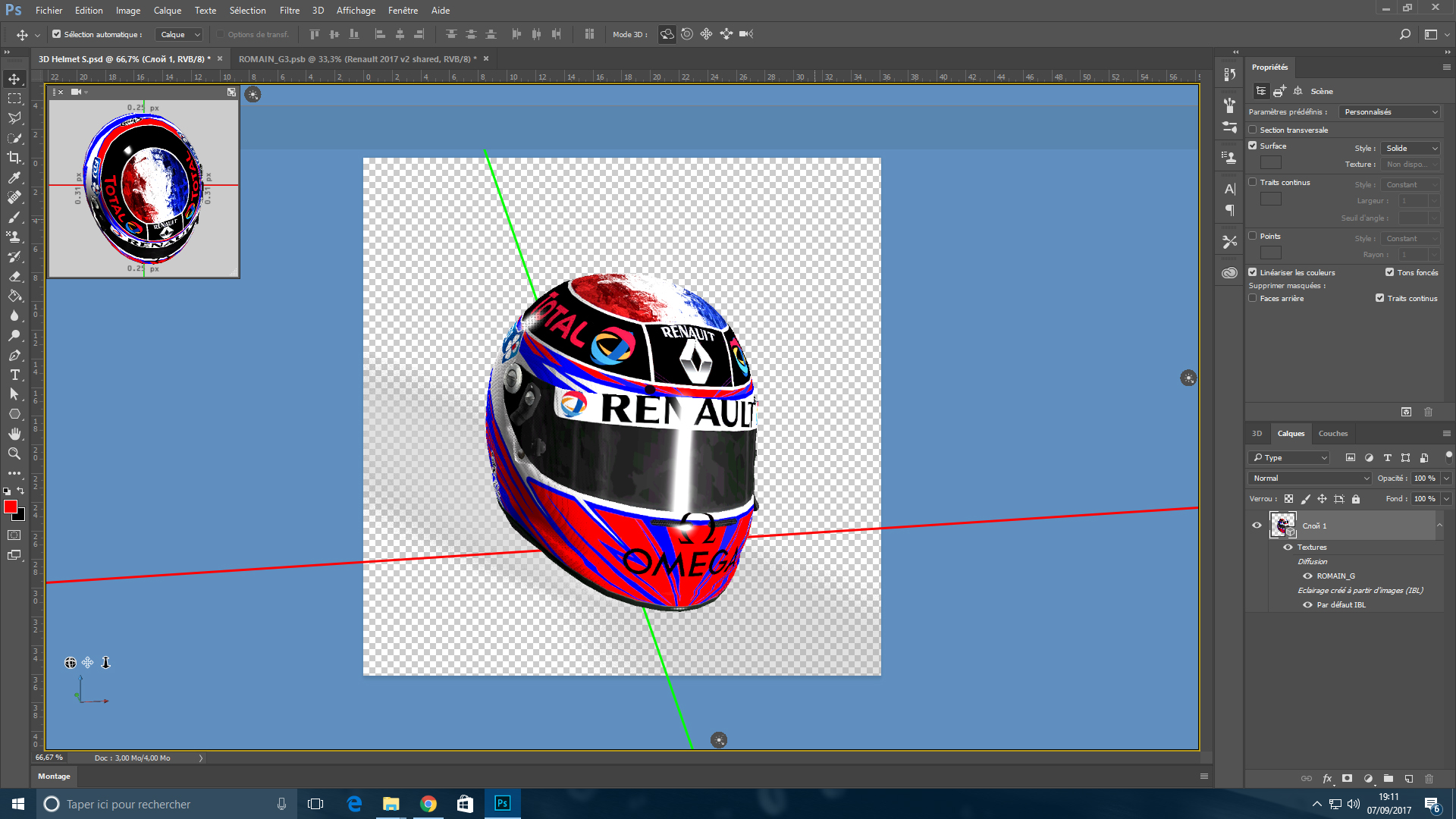Viewport: 1456px width, 819px height.
Task: Select the Eraser tool
Action: [14, 276]
